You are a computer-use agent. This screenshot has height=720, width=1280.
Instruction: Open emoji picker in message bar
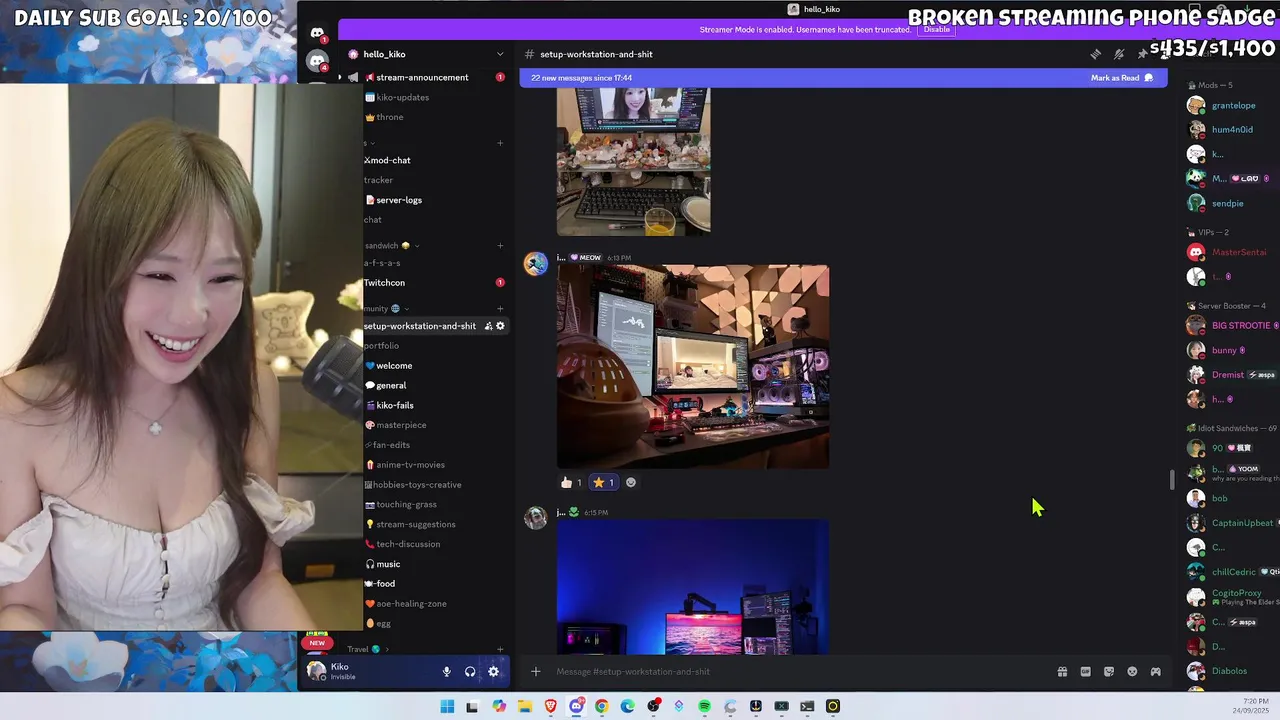(1132, 672)
